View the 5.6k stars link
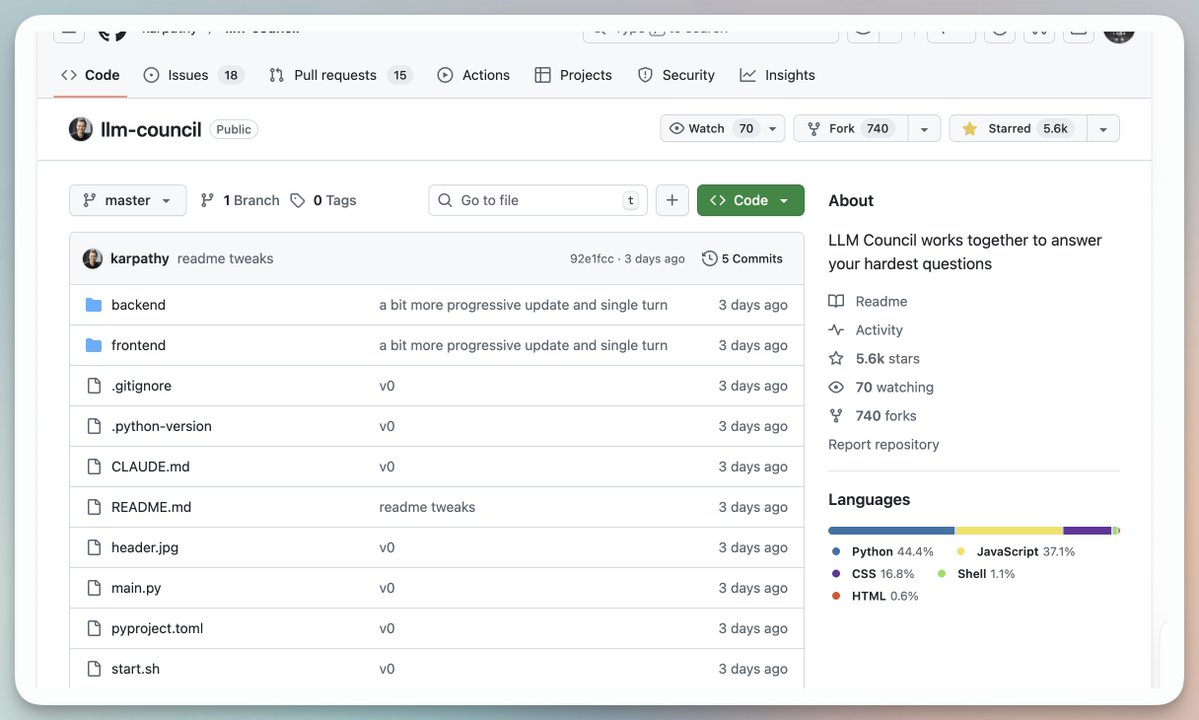This screenshot has width=1199, height=720. (x=874, y=358)
